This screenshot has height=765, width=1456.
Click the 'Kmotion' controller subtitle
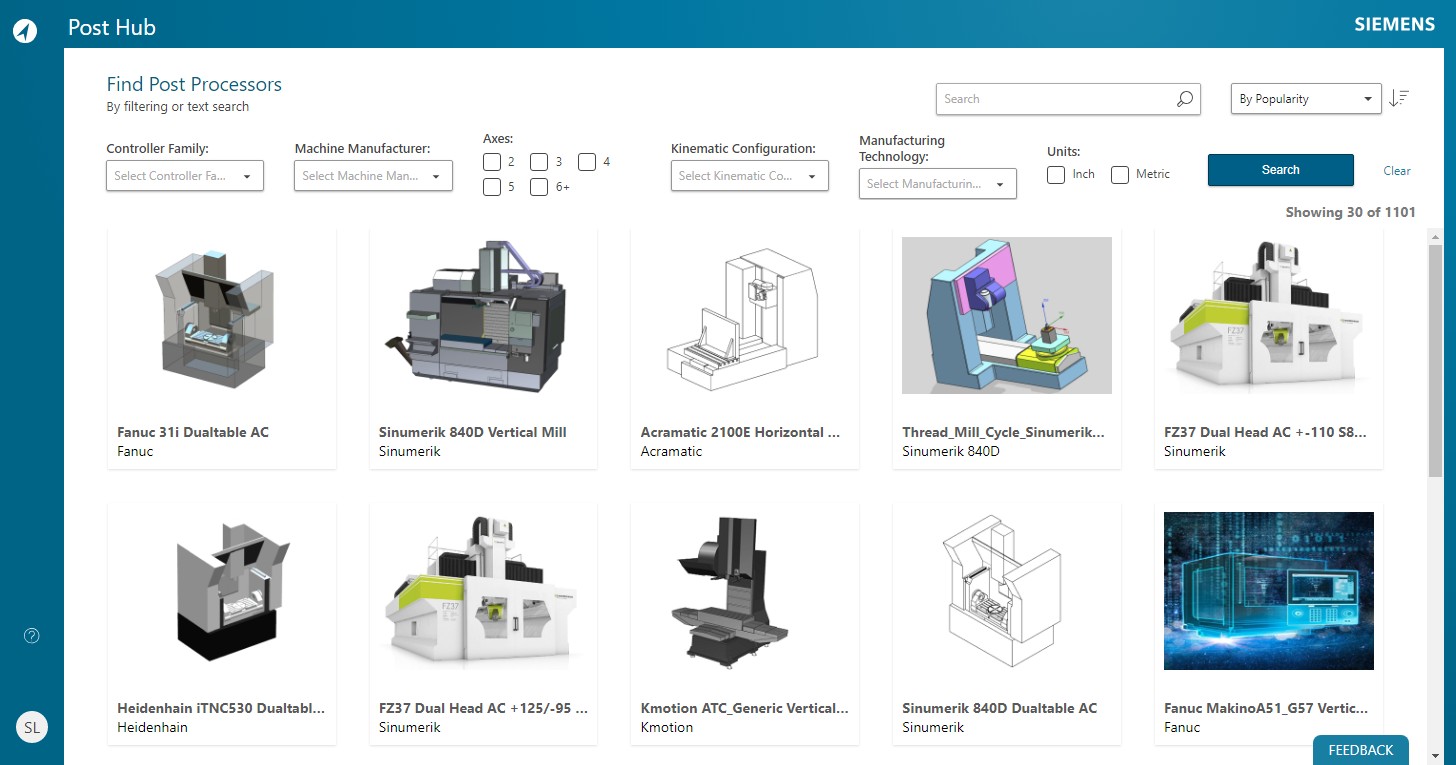(667, 728)
